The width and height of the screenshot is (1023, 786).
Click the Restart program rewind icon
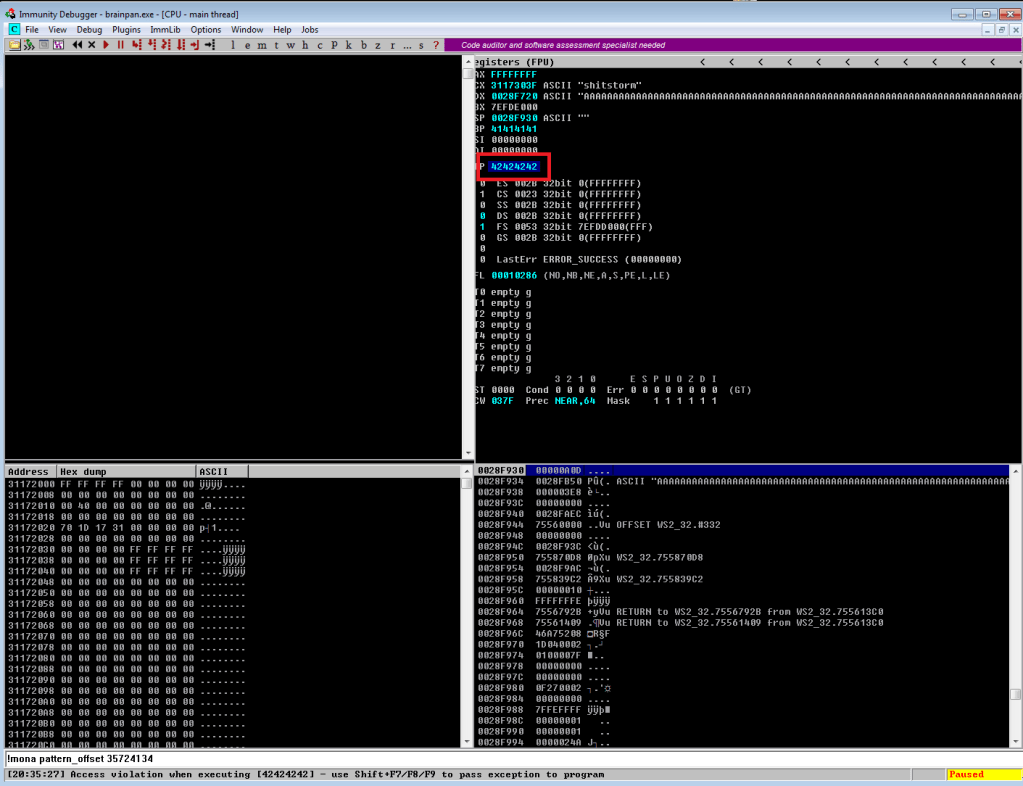pos(77,45)
